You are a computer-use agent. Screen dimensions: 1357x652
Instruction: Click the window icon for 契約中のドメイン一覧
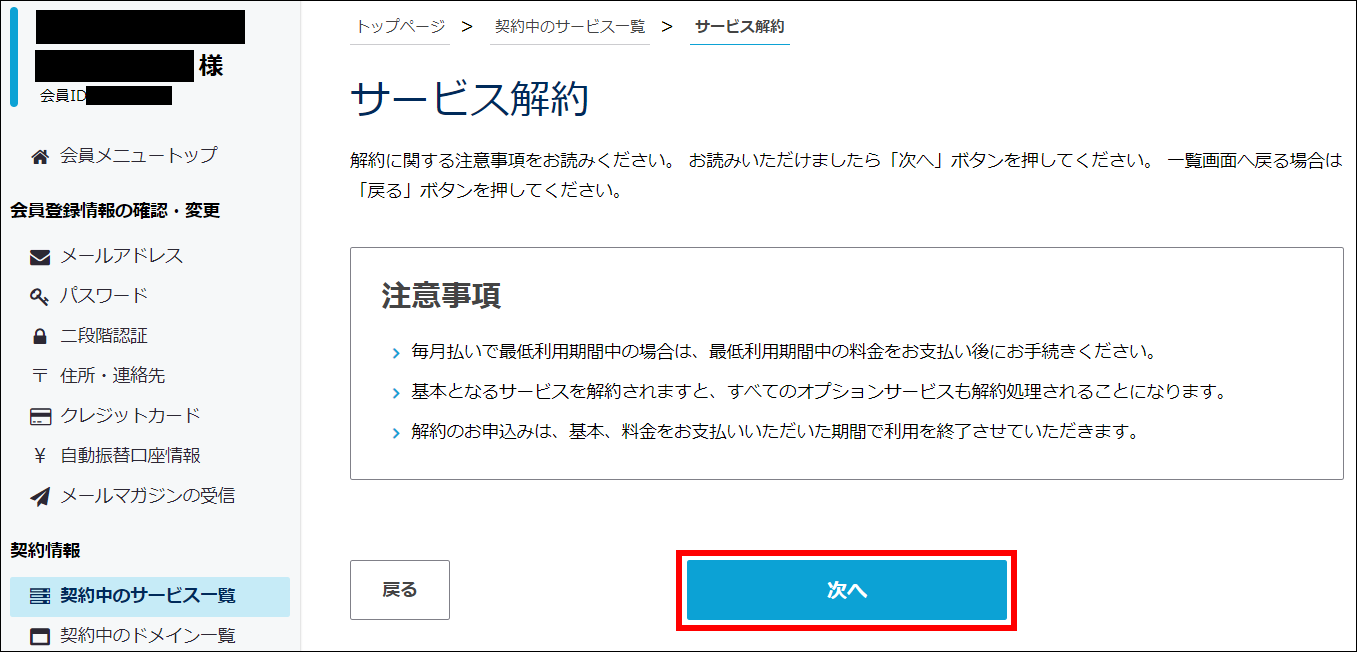pyautogui.click(x=40, y=636)
